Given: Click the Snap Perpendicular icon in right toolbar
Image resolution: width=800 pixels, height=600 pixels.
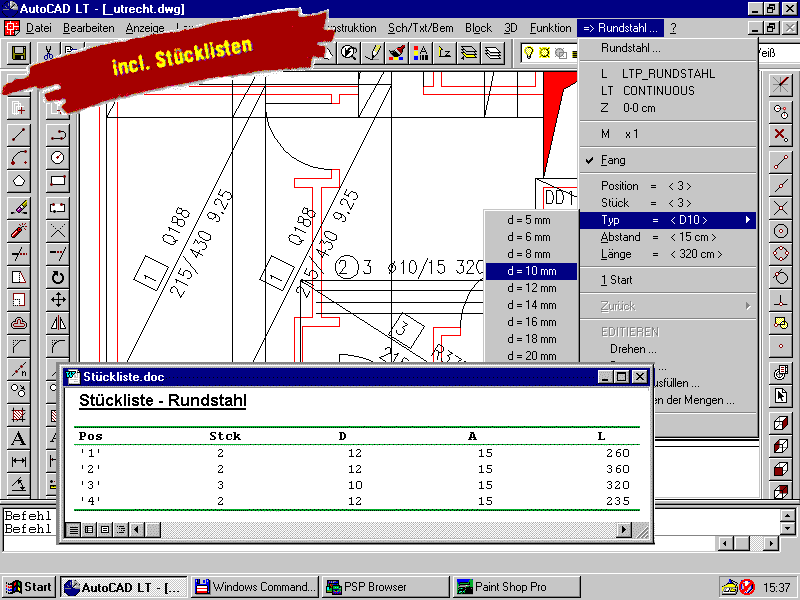Looking at the screenshot, I should [x=781, y=301].
